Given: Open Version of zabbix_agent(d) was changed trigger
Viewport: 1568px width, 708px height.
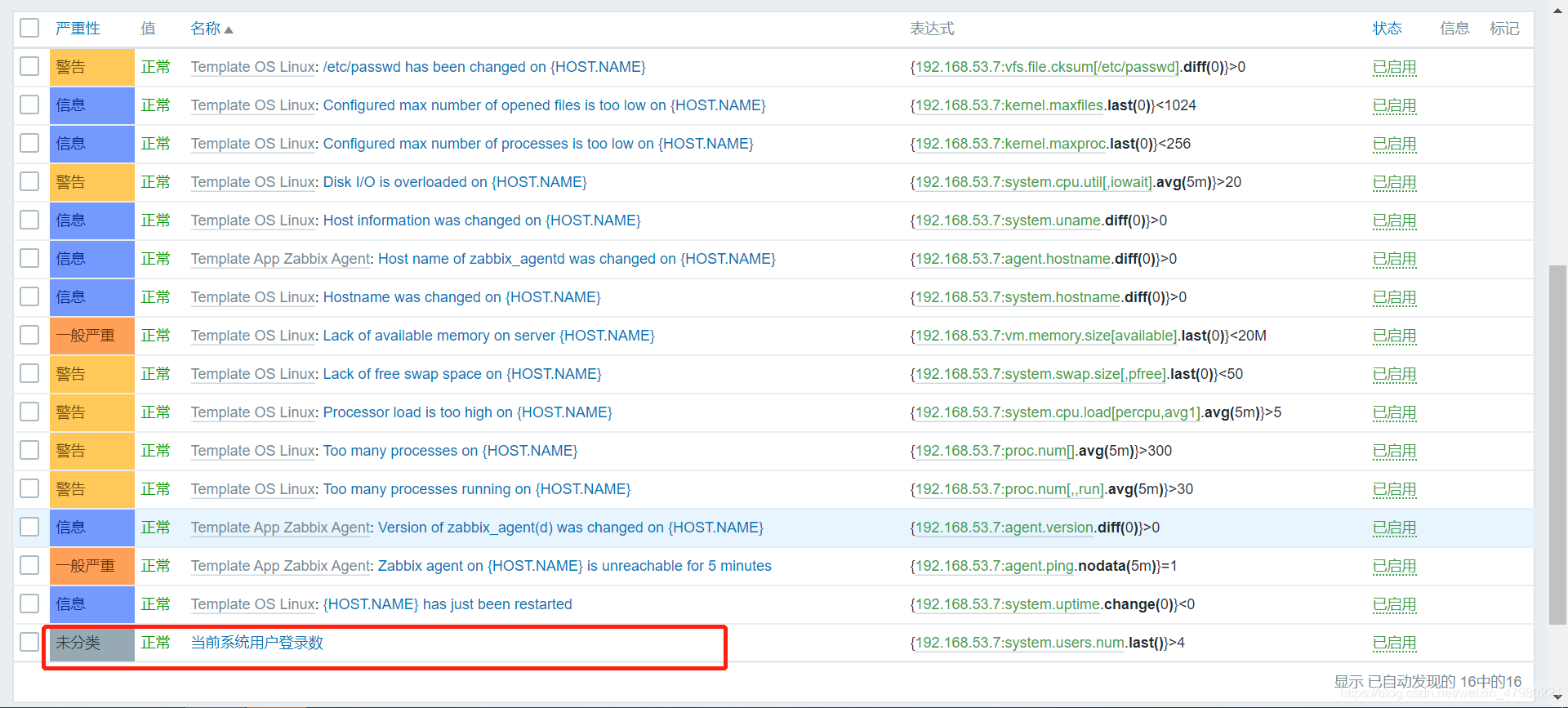Looking at the screenshot, I should 571,528.
